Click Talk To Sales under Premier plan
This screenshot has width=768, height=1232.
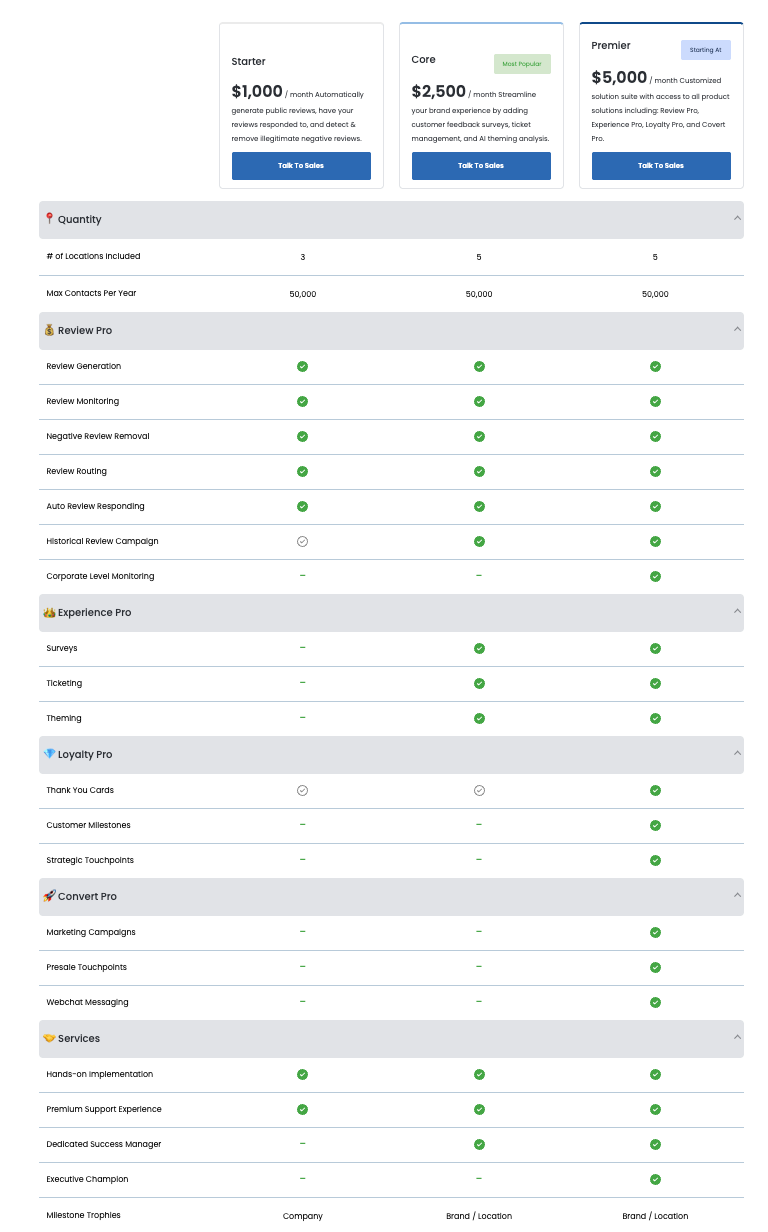[x=661, y=166]
